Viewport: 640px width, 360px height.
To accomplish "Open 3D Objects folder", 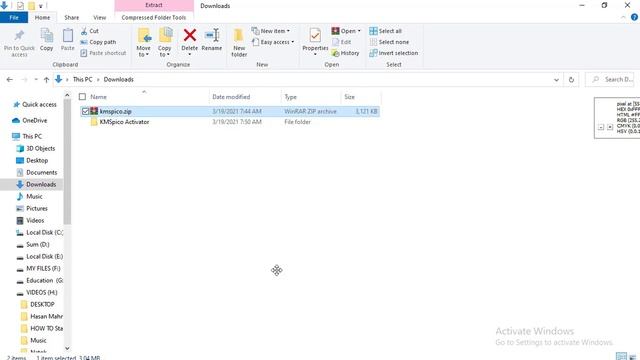I will 40,148.
